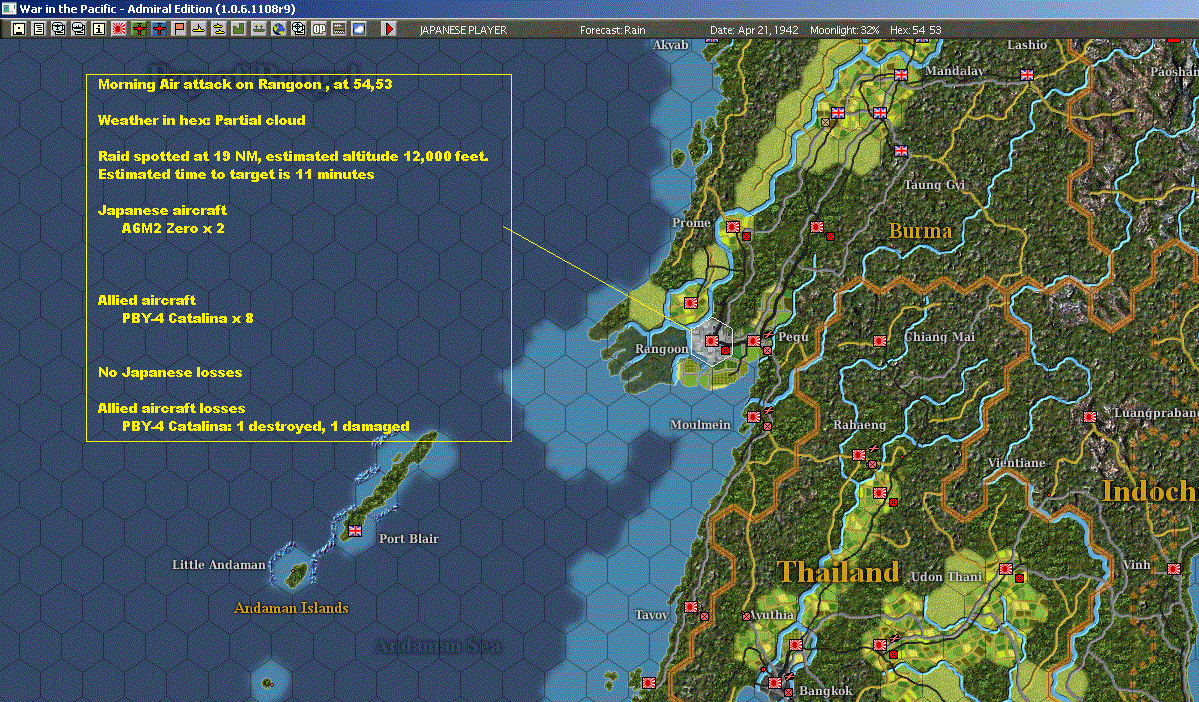Screen dimensions: 1199x702
Task: Click the 'Allied aircraft losses' heading
Action: (x=171, y=408)
